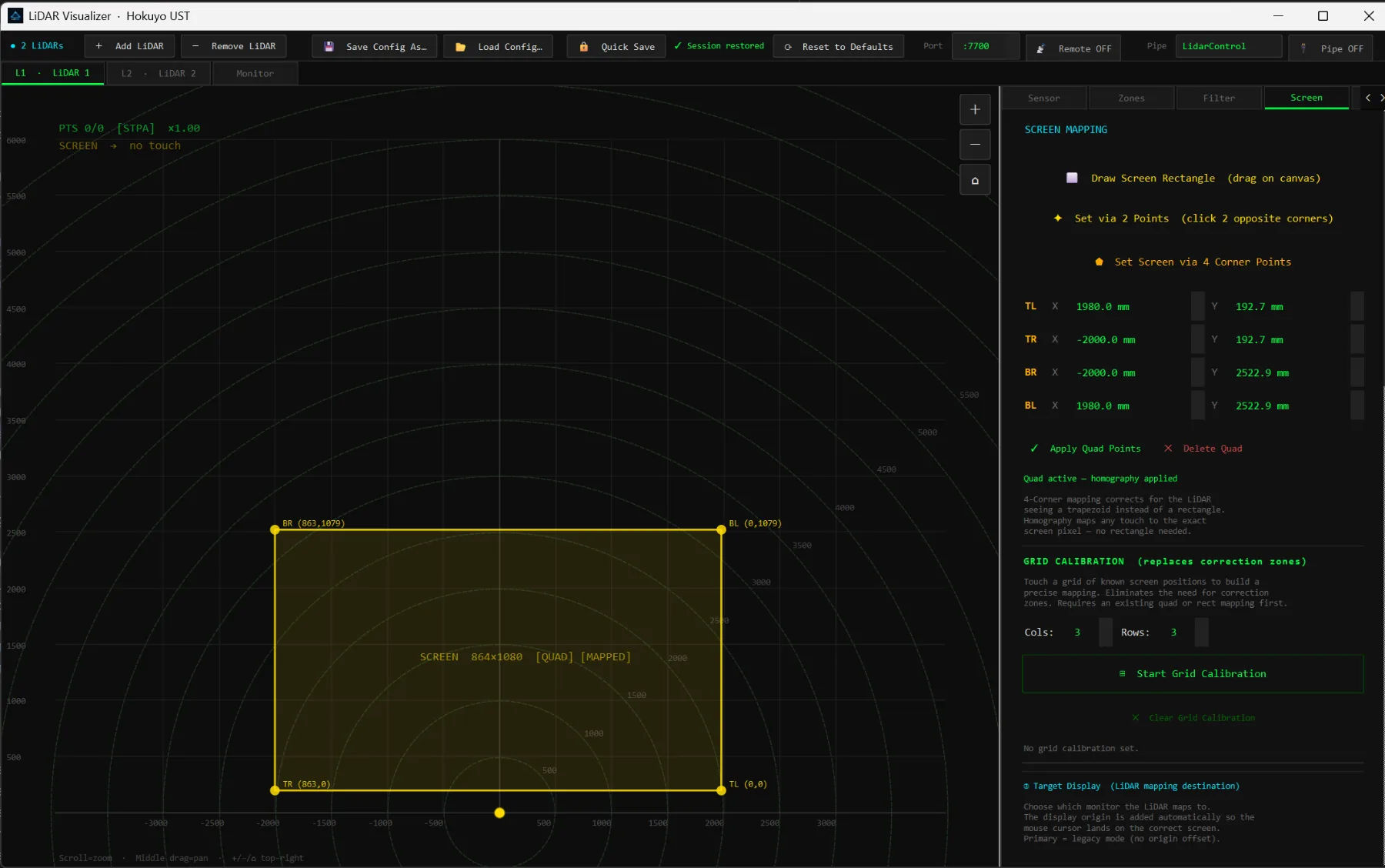The image size is (1385, 868).
Task: Click Apply Quad Points
Action: pyautogui.click(x=1086, y=449)
